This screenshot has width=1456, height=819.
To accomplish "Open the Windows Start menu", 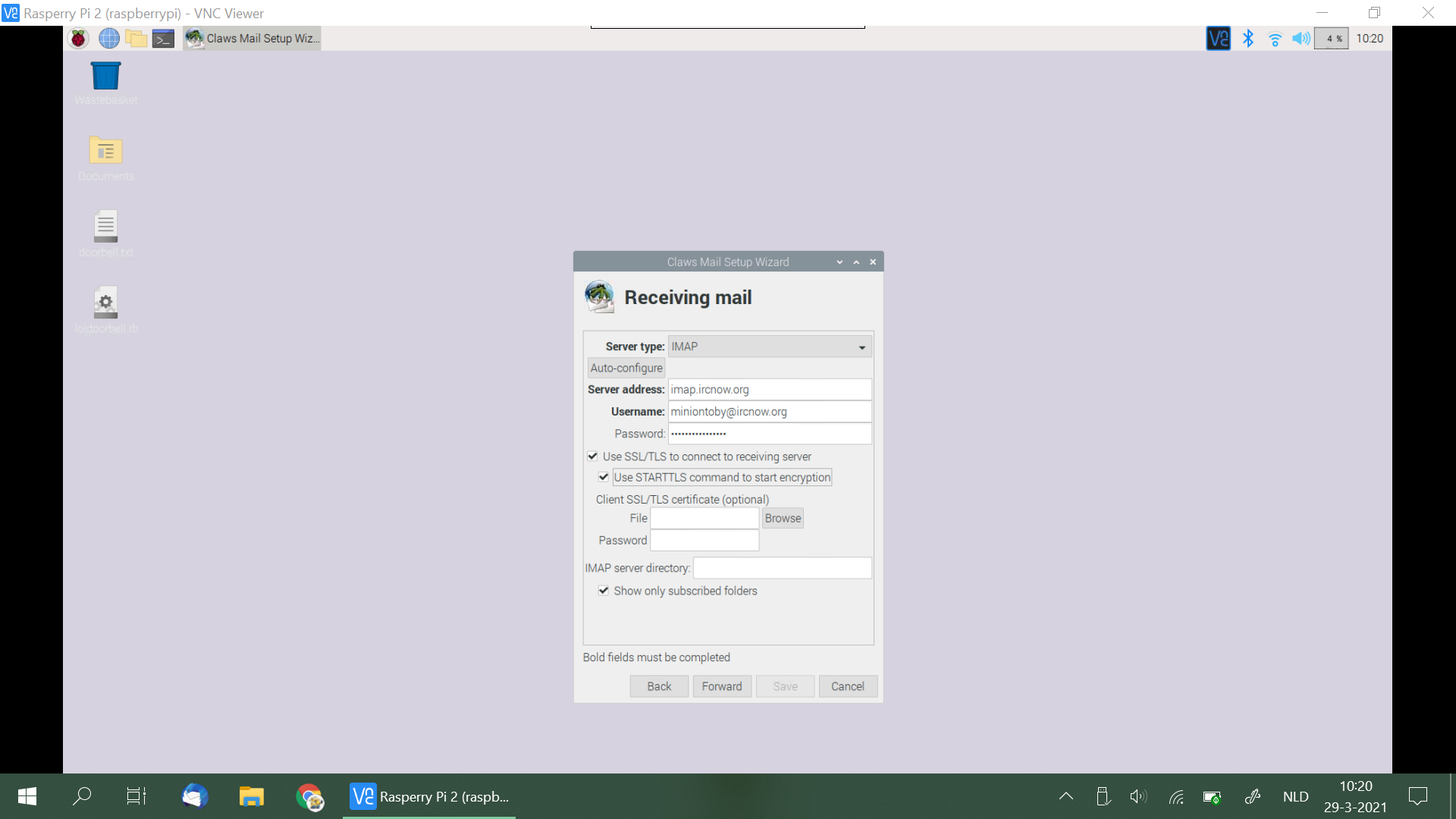I will (27, 796).
